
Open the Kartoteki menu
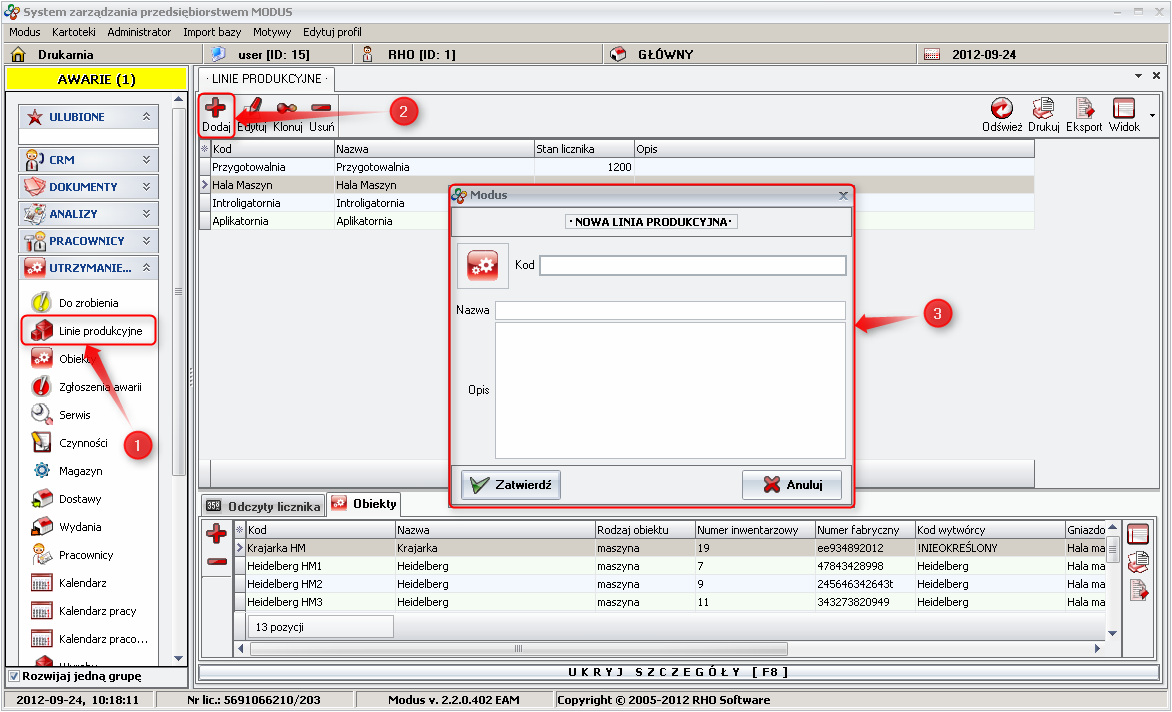pos(73,32)
